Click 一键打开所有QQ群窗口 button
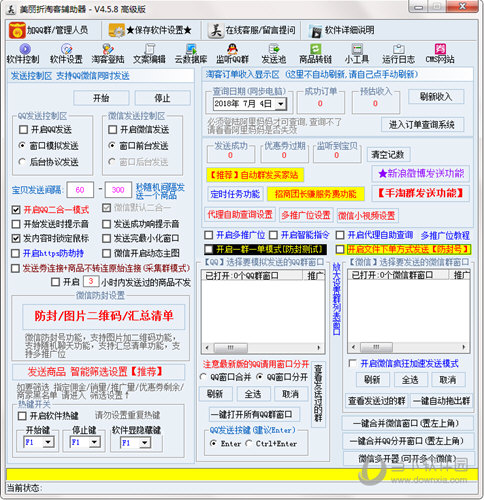 pyautogui.click(x=254, y=414)
